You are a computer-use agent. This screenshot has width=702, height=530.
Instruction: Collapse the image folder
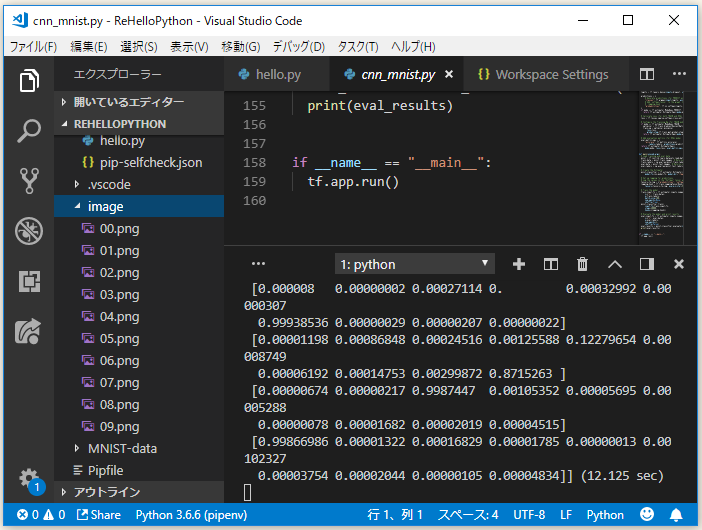tap(139, 206)
